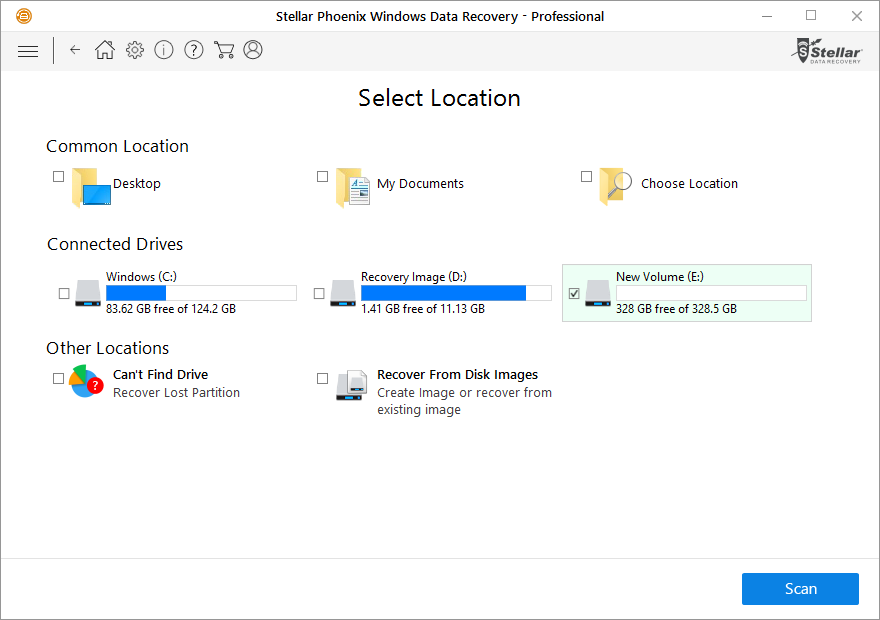
Task: Select the Choose Location label
Action: coord(689,183)
